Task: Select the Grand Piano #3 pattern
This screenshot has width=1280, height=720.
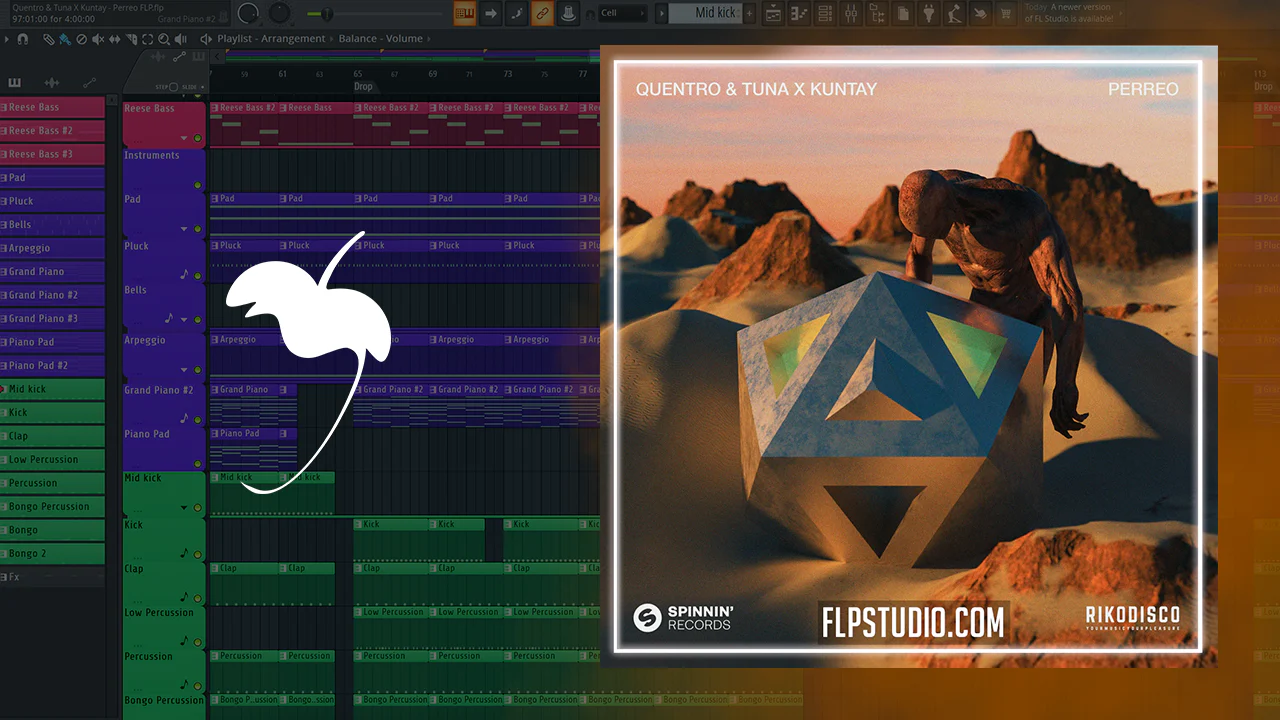Action: pos(52,319)
